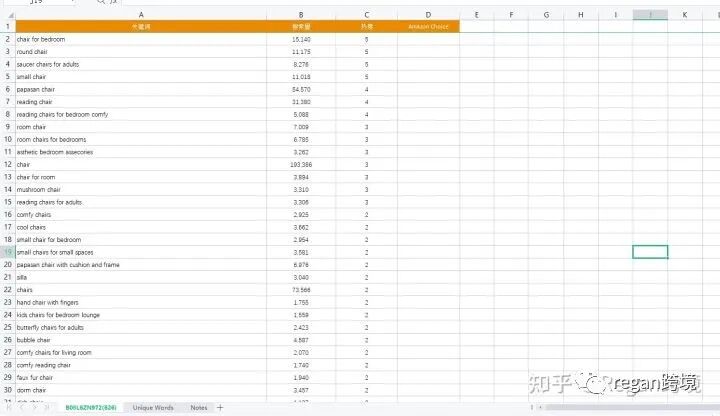
Task: Select column G header
Action: click(546, 15)
